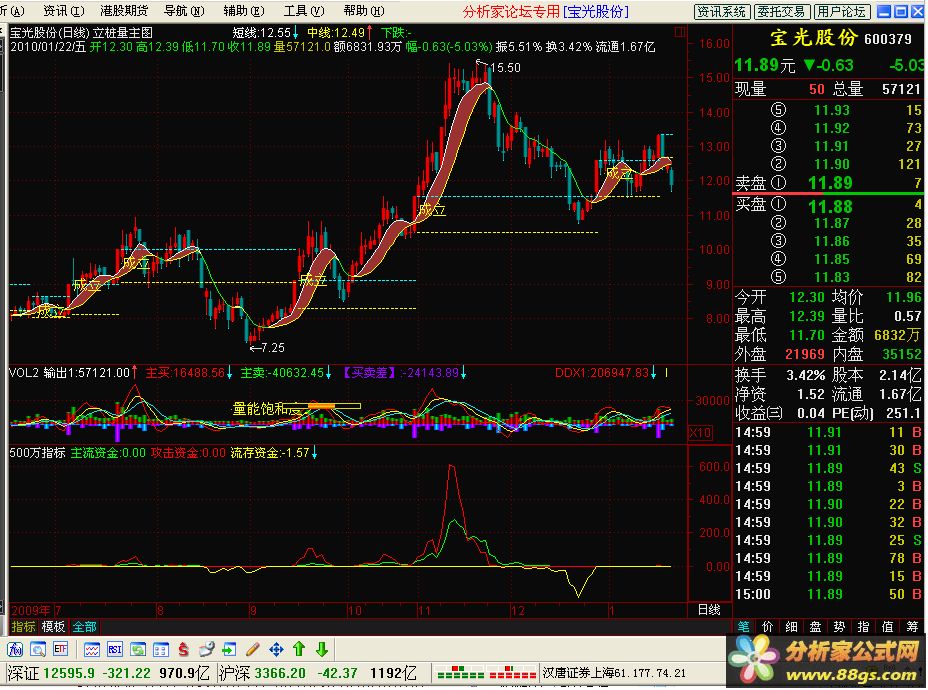Click the small panel icon at chart top-right
This screenshot has height=690, width=928.
tap(681, 33)
